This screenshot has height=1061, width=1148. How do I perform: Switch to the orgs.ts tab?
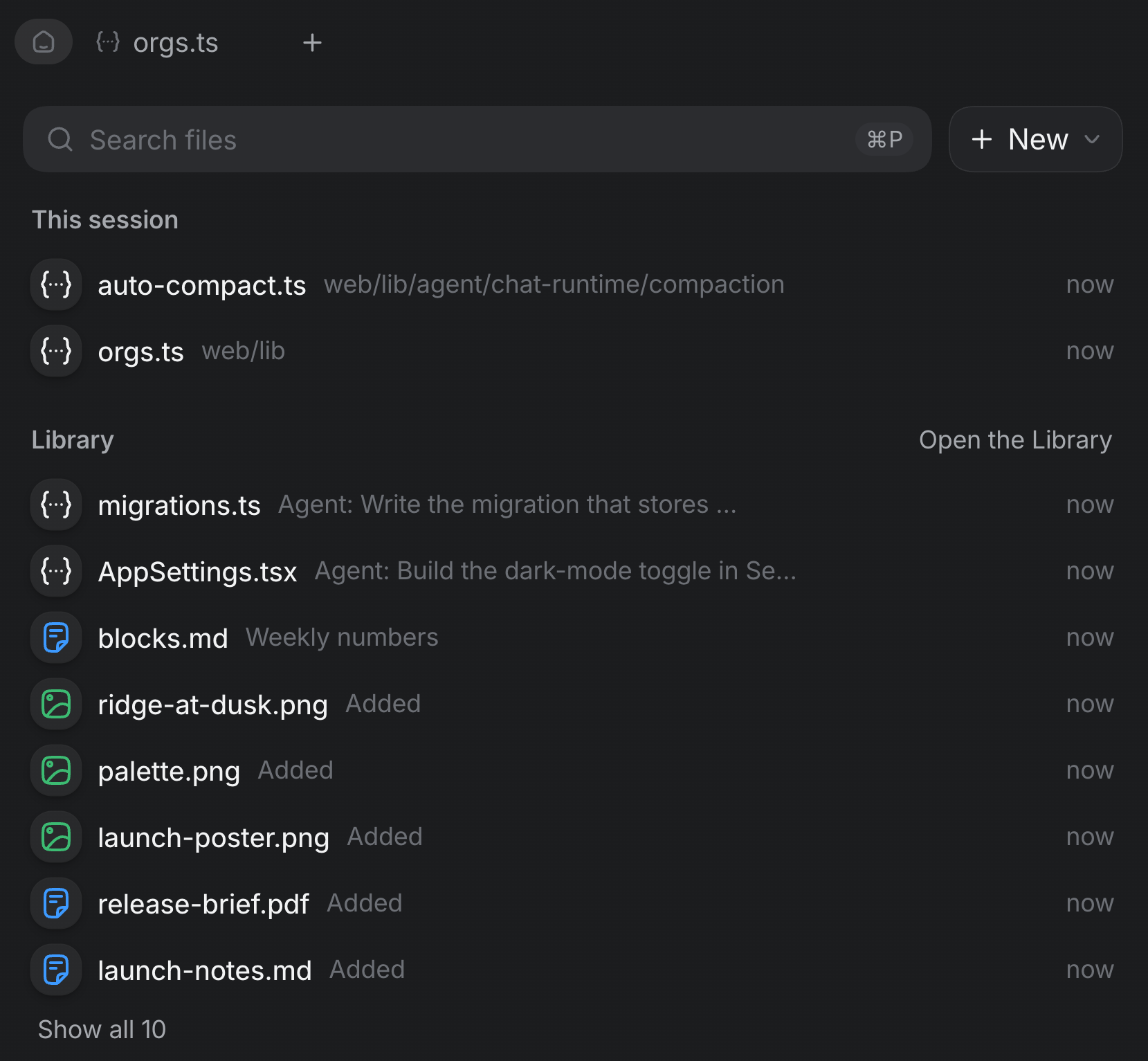(158, 43)
